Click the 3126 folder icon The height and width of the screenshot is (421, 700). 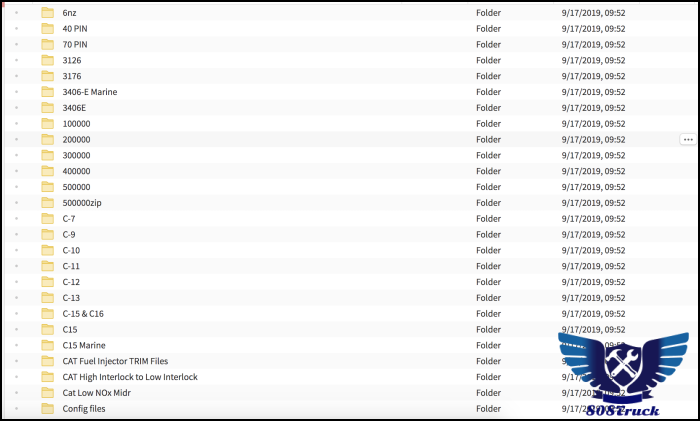pyautogui.click(x=47, y=60)
